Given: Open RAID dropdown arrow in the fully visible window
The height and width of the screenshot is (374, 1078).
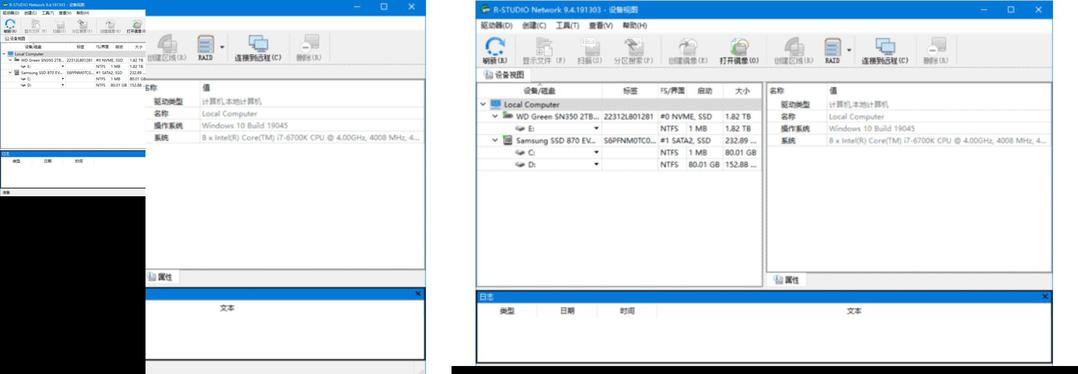Looking at the screenshot, I should click(849, 50).
